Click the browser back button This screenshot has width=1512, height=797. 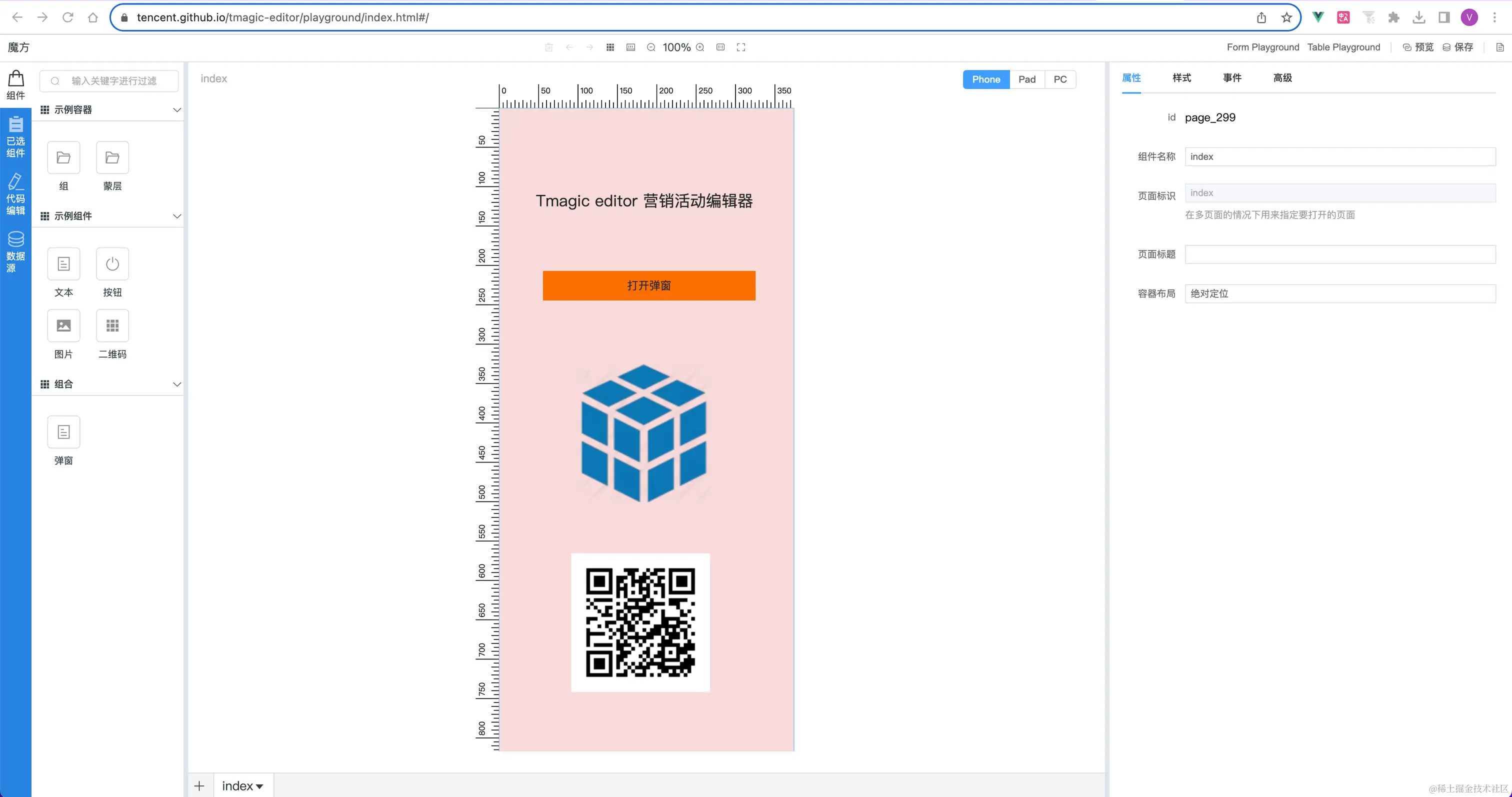pos(17,17)
